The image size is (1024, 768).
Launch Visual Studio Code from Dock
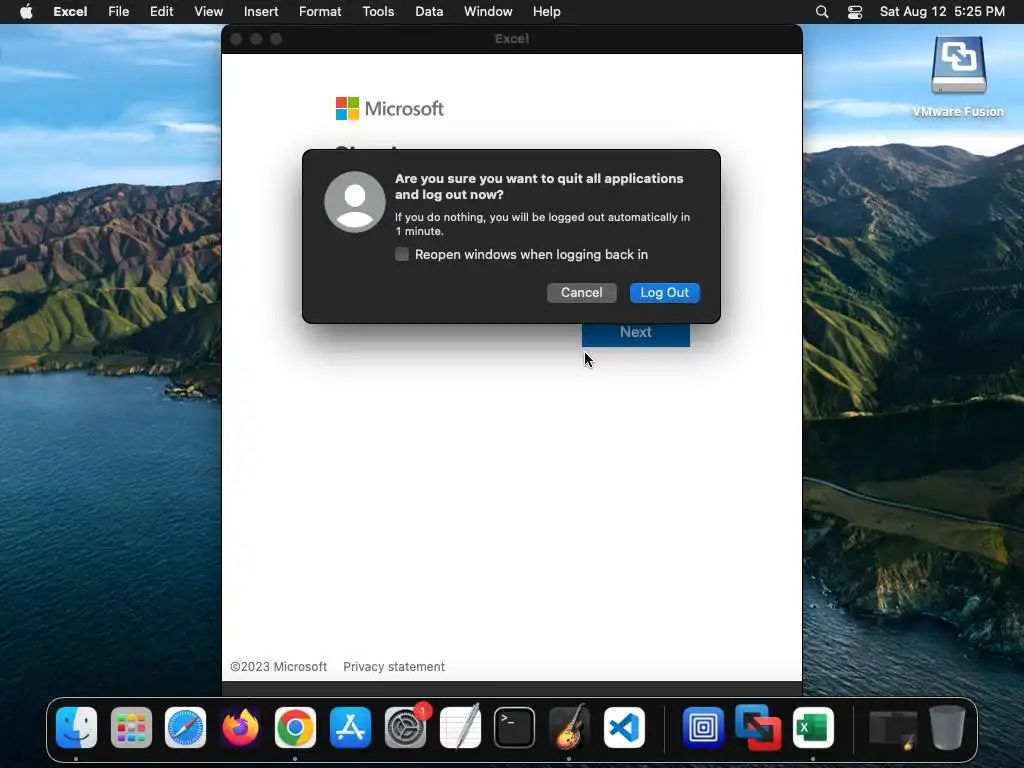(x=624, y=728)
